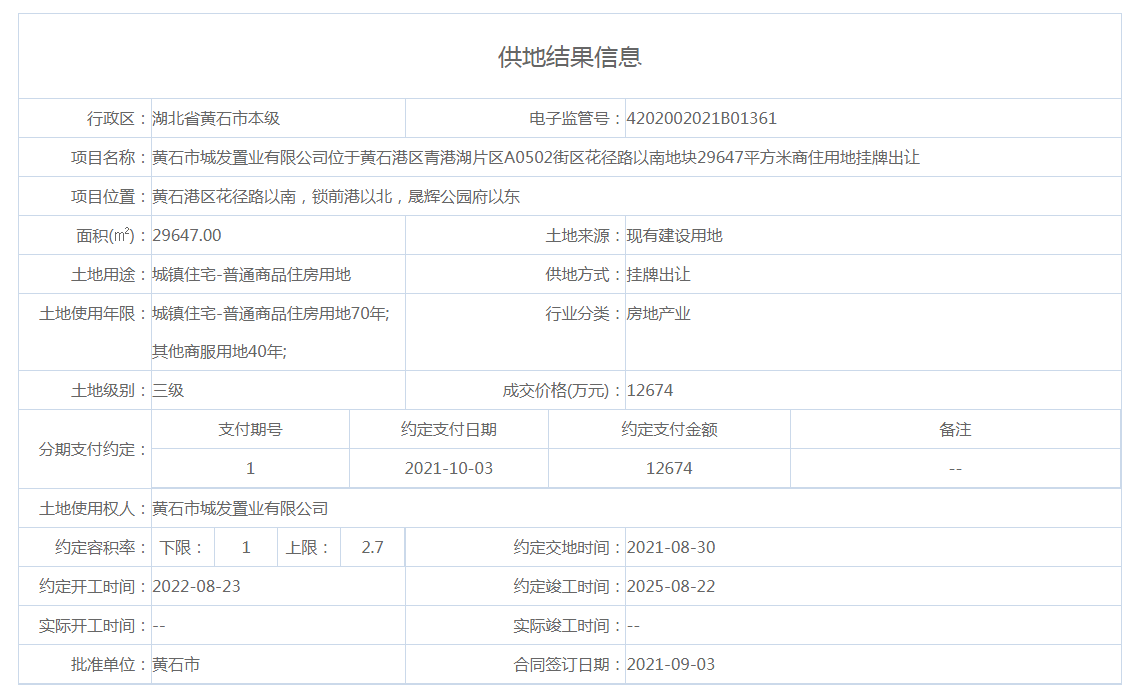Select the value 现有建设用地
Screen dimensions: 1128x698
coord(674,235)
